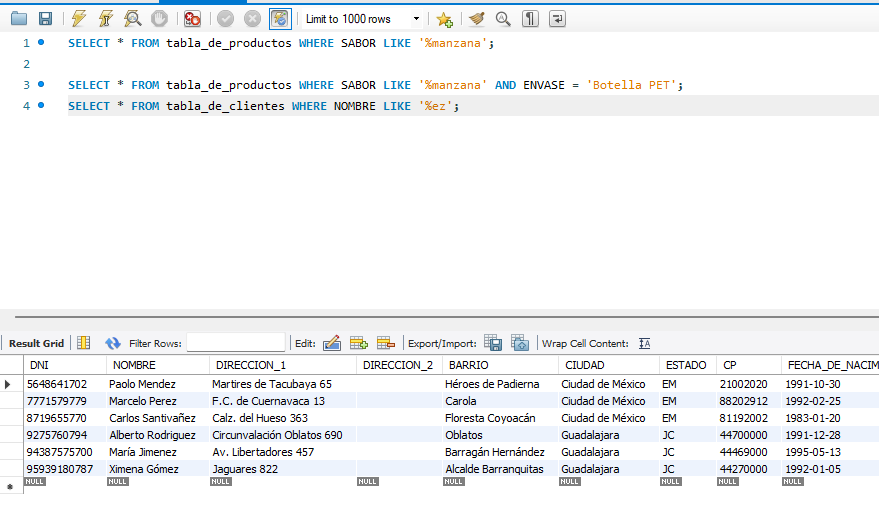Viewport: 879px width, 514px height.
Task: Sort results by the NOMBRE column header
Action: pos(134,365)
